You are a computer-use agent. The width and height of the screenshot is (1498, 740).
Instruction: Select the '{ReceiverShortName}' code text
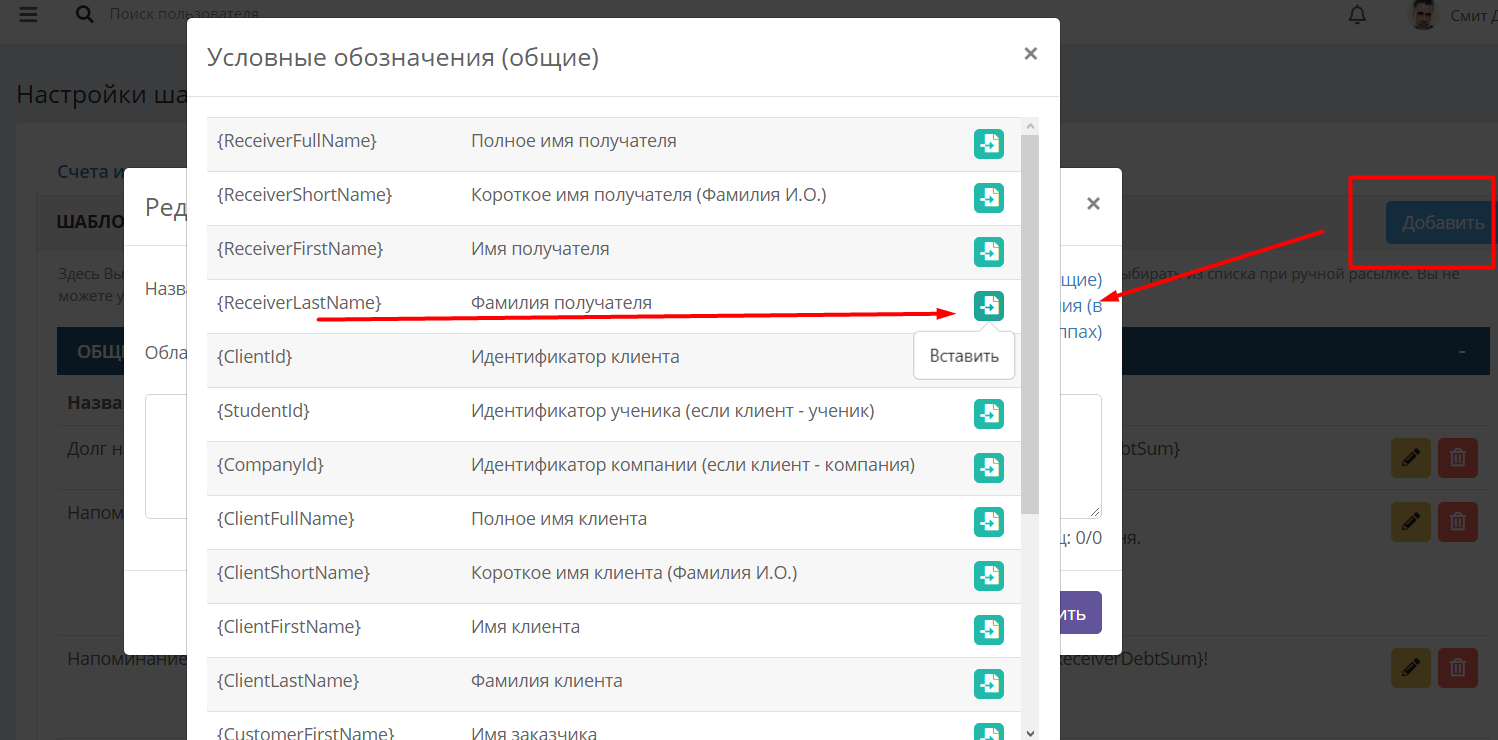pyautogui.click(x=304, y=195)
